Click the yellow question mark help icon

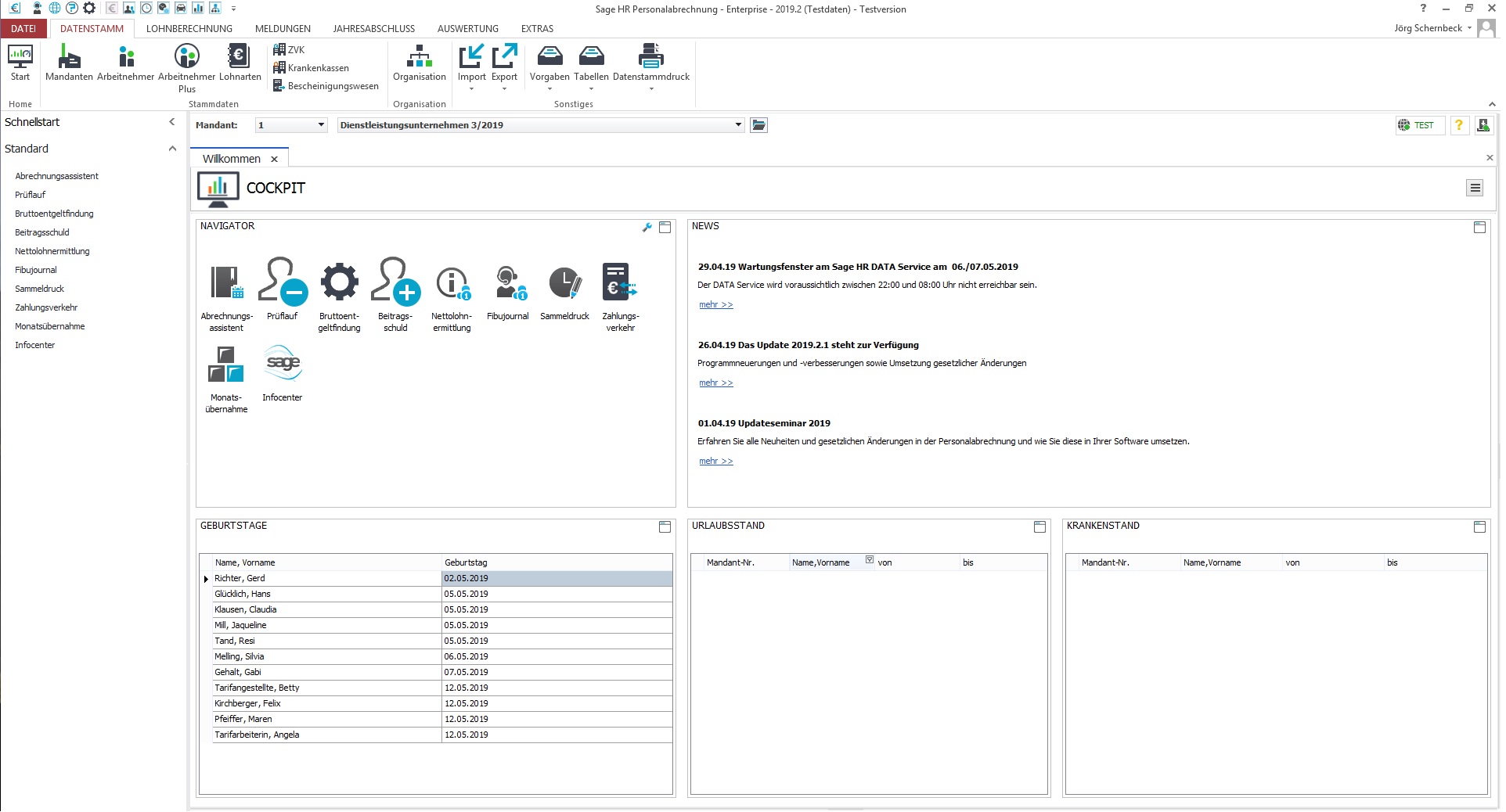(x=1459, y=125)
